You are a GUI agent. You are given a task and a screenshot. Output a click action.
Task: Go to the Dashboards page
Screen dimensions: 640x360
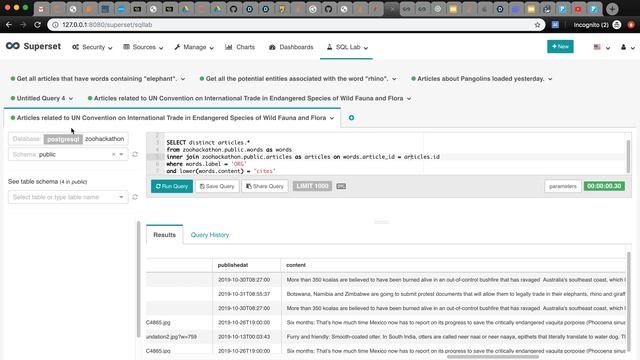(x=291, y=47)
